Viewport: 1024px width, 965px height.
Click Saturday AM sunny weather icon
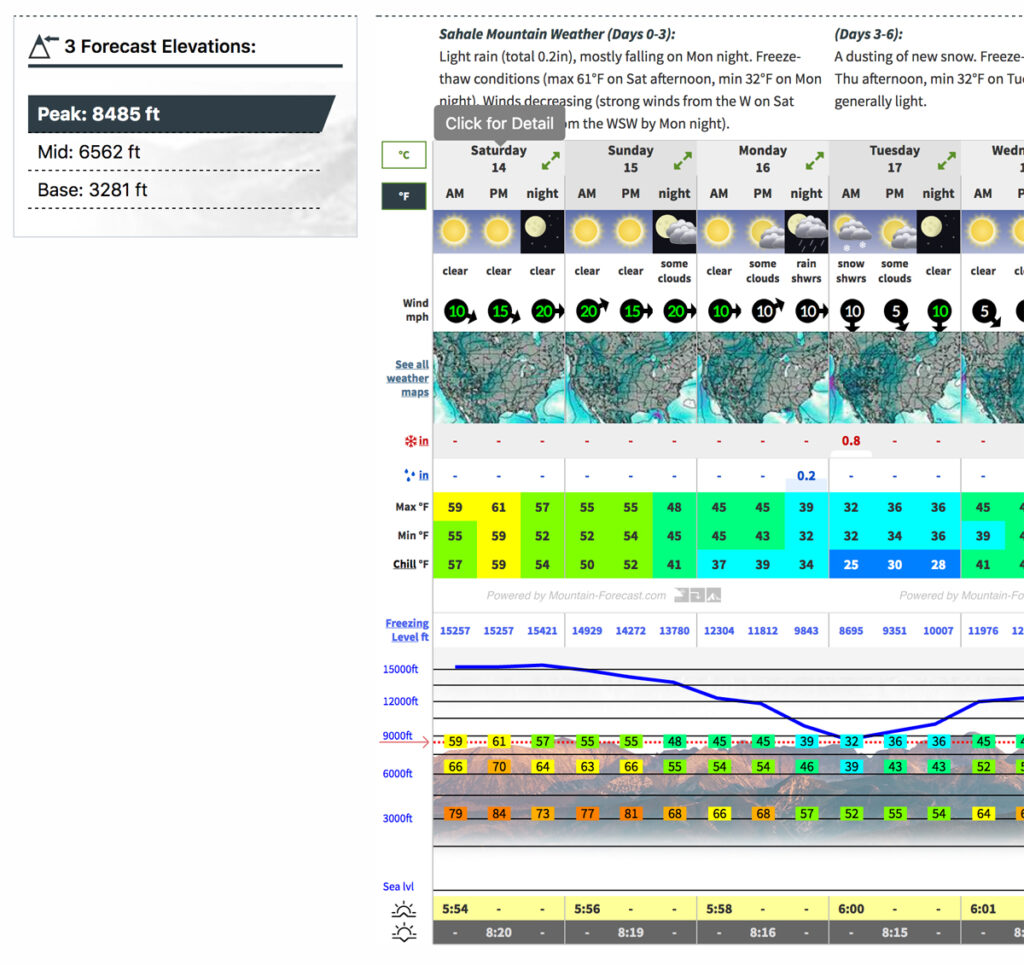point(455,231)
